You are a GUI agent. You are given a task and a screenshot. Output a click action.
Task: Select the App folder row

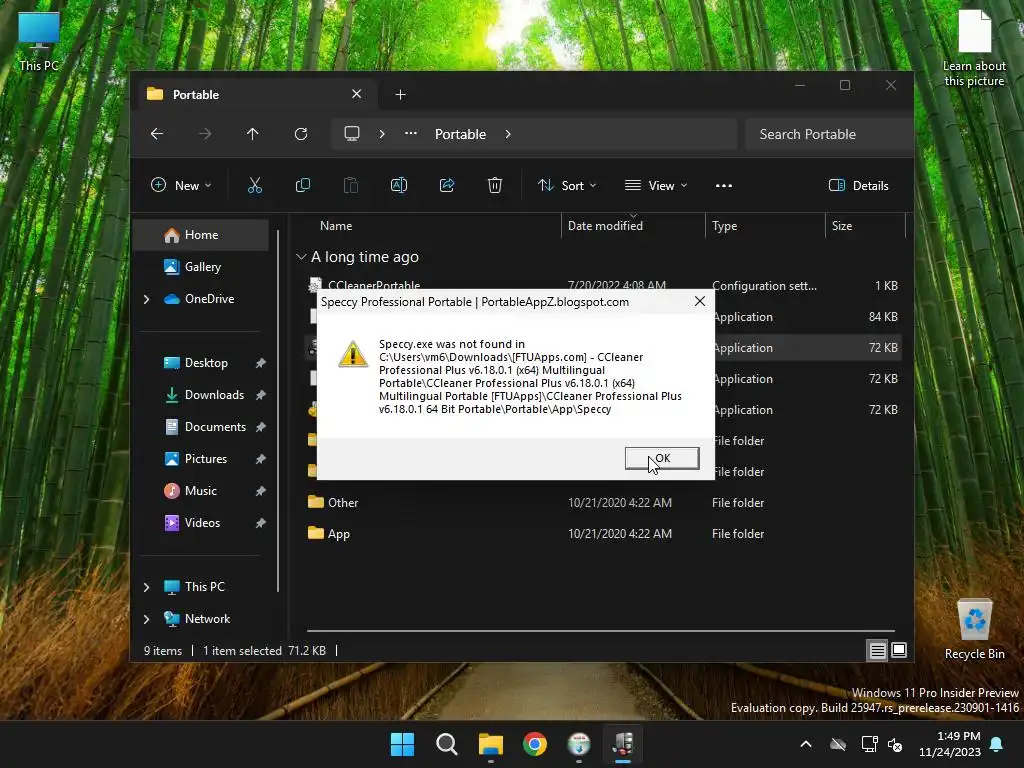pos(601,534)
